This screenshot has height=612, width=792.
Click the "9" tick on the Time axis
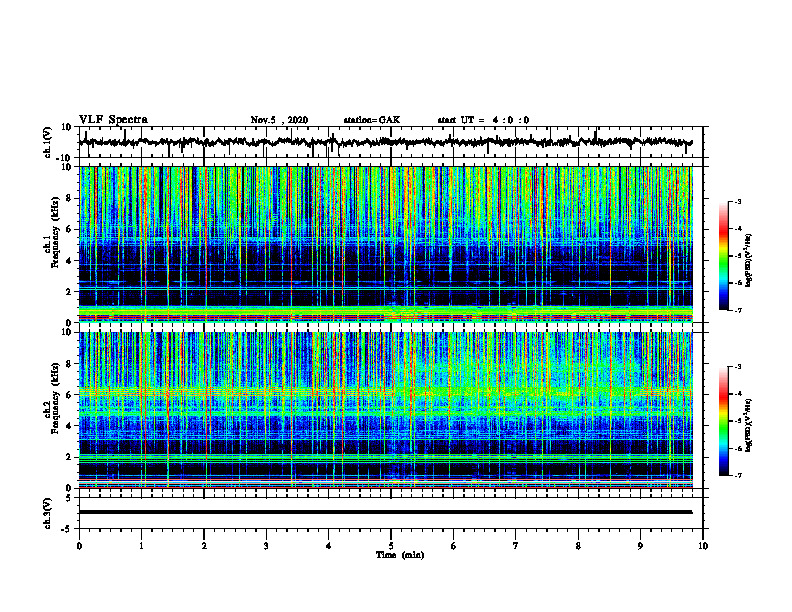(640, 546)
